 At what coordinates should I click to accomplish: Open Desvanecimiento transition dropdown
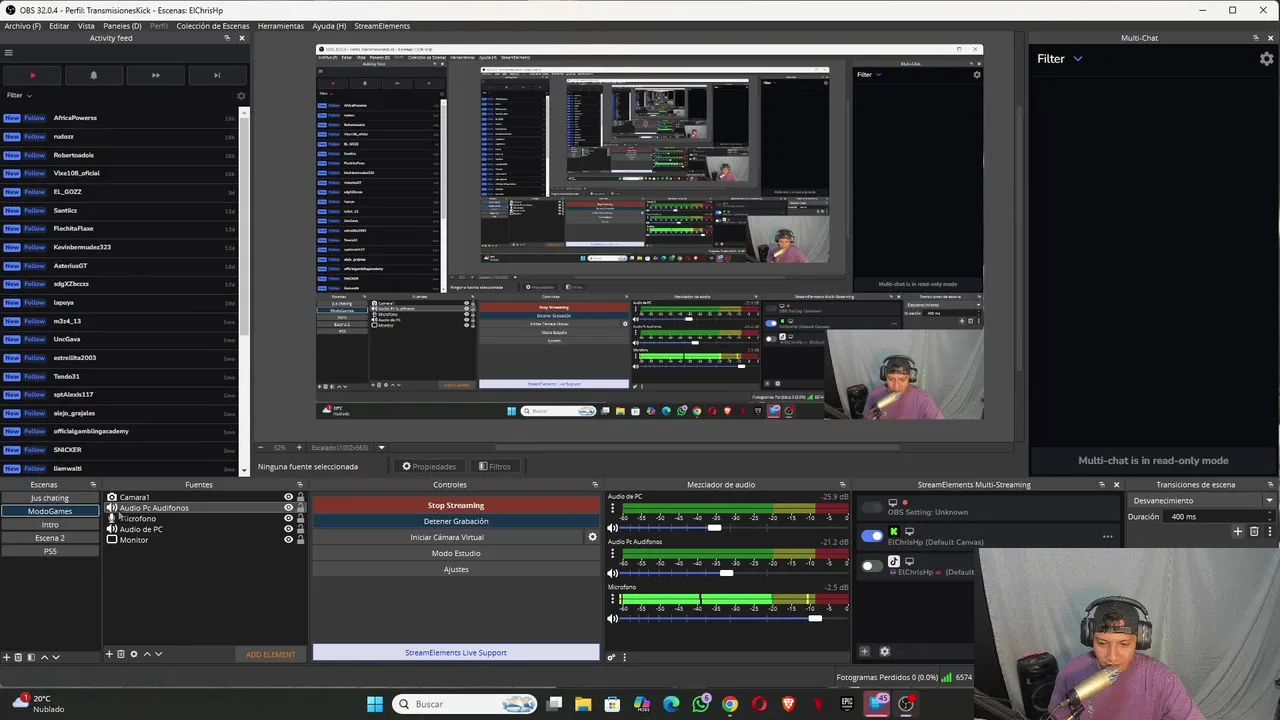(1203, 501)
